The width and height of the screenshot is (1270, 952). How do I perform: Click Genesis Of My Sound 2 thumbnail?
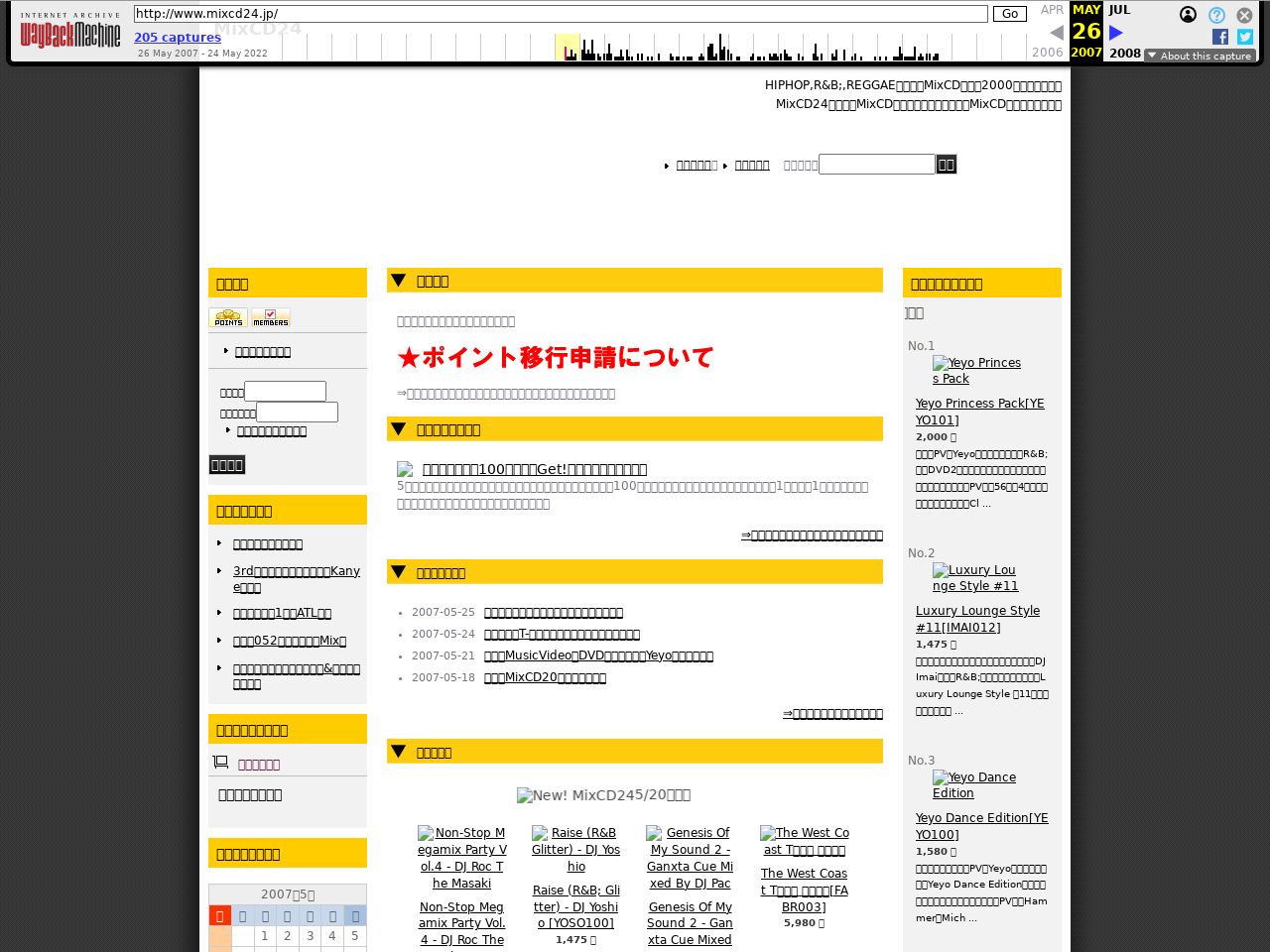coord(691,858)
